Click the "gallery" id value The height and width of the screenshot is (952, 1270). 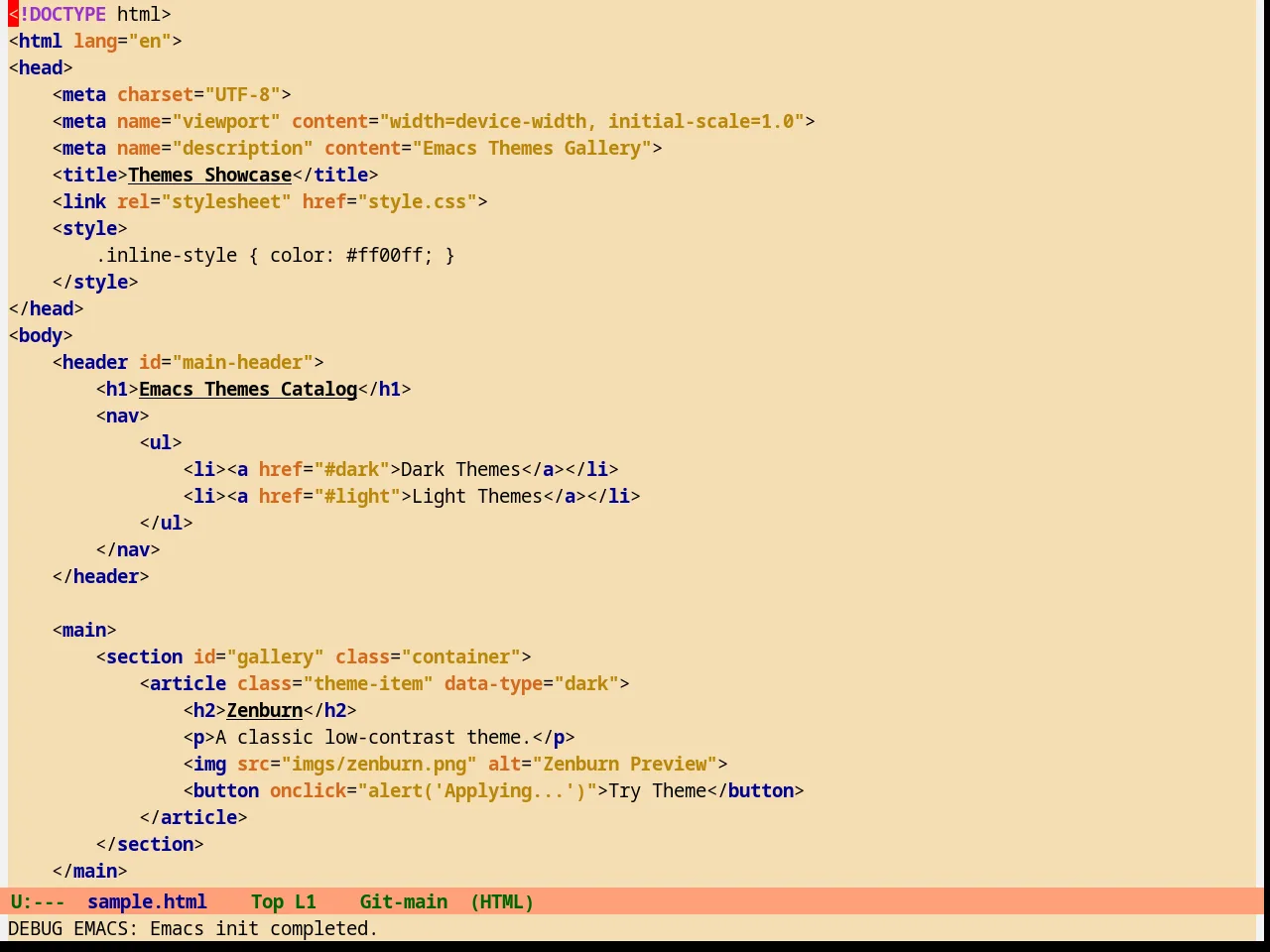276,656
